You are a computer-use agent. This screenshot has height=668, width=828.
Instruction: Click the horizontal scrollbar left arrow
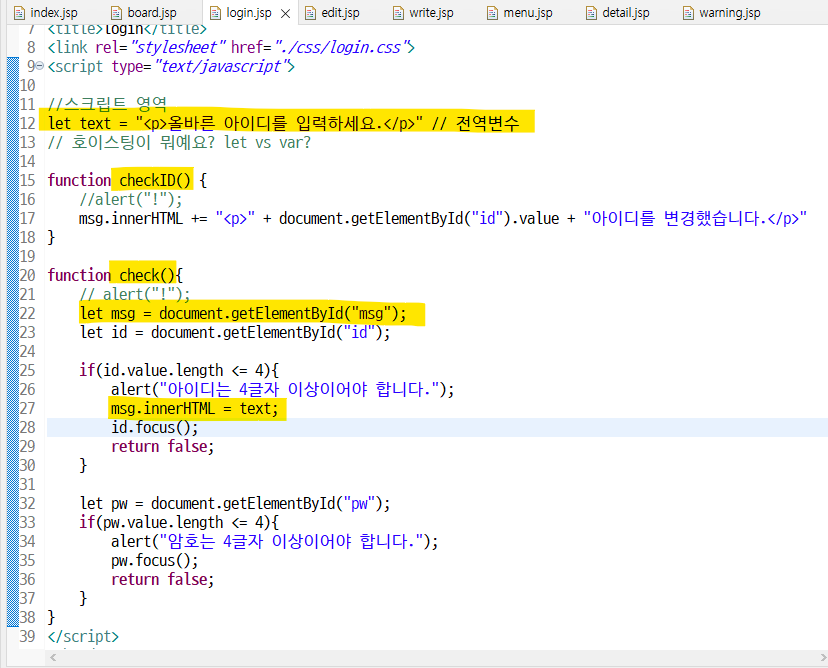pyautogui.click(x=53, y=657)
